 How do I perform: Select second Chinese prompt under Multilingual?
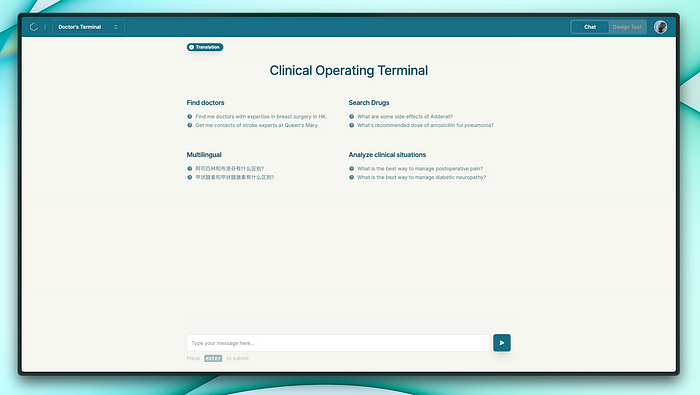point(234,177)
